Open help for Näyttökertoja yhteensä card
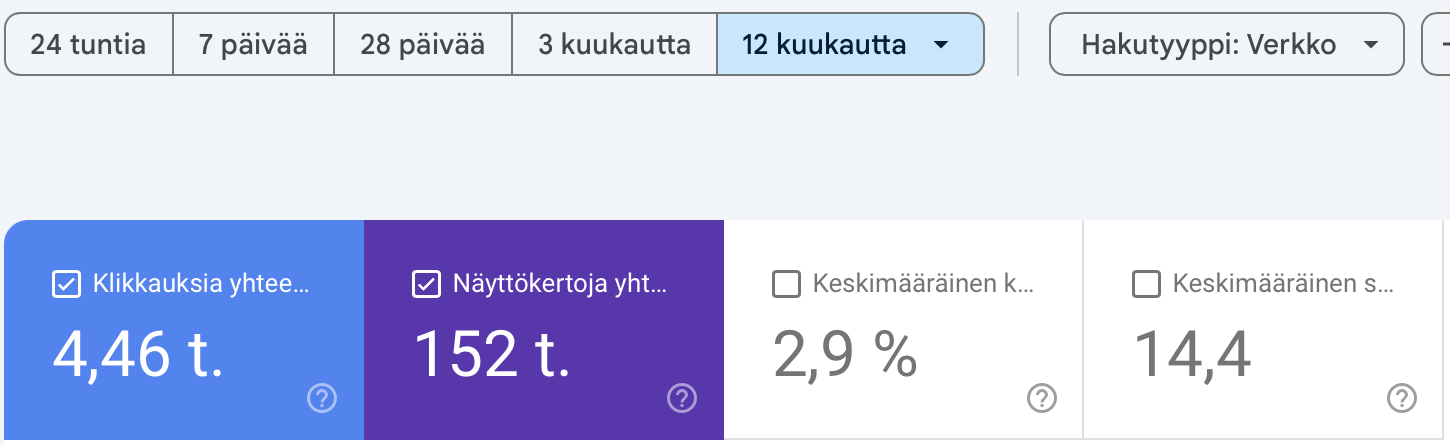The width and height of the screenshot is (1450, 444). point(681,399)
